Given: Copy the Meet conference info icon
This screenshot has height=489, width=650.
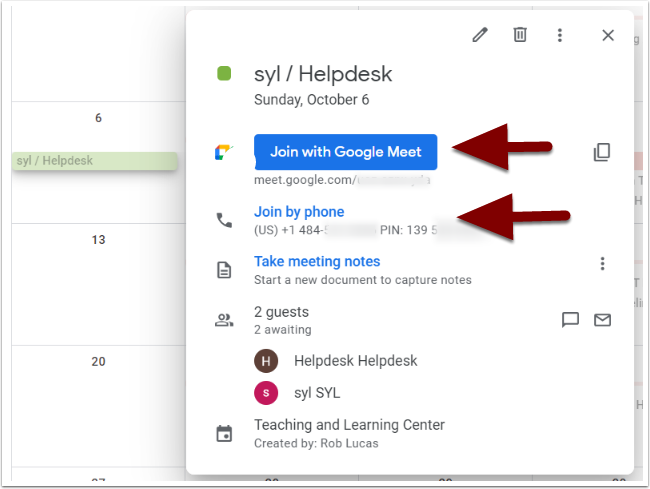Looking at the screenshot, I should pos(601,152).
